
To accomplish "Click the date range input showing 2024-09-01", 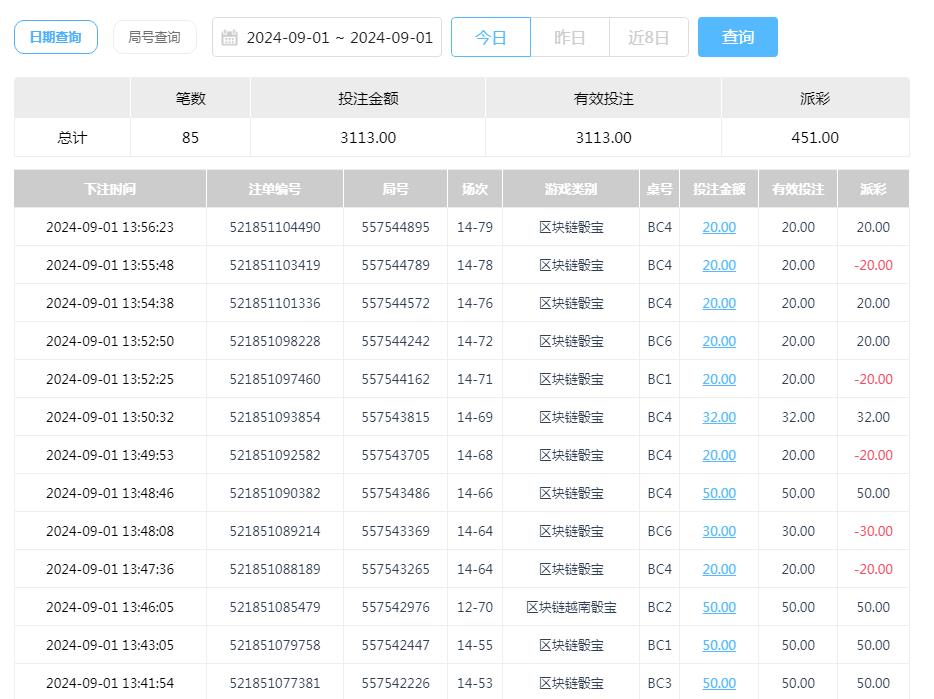I will click(x=330, y=37).
